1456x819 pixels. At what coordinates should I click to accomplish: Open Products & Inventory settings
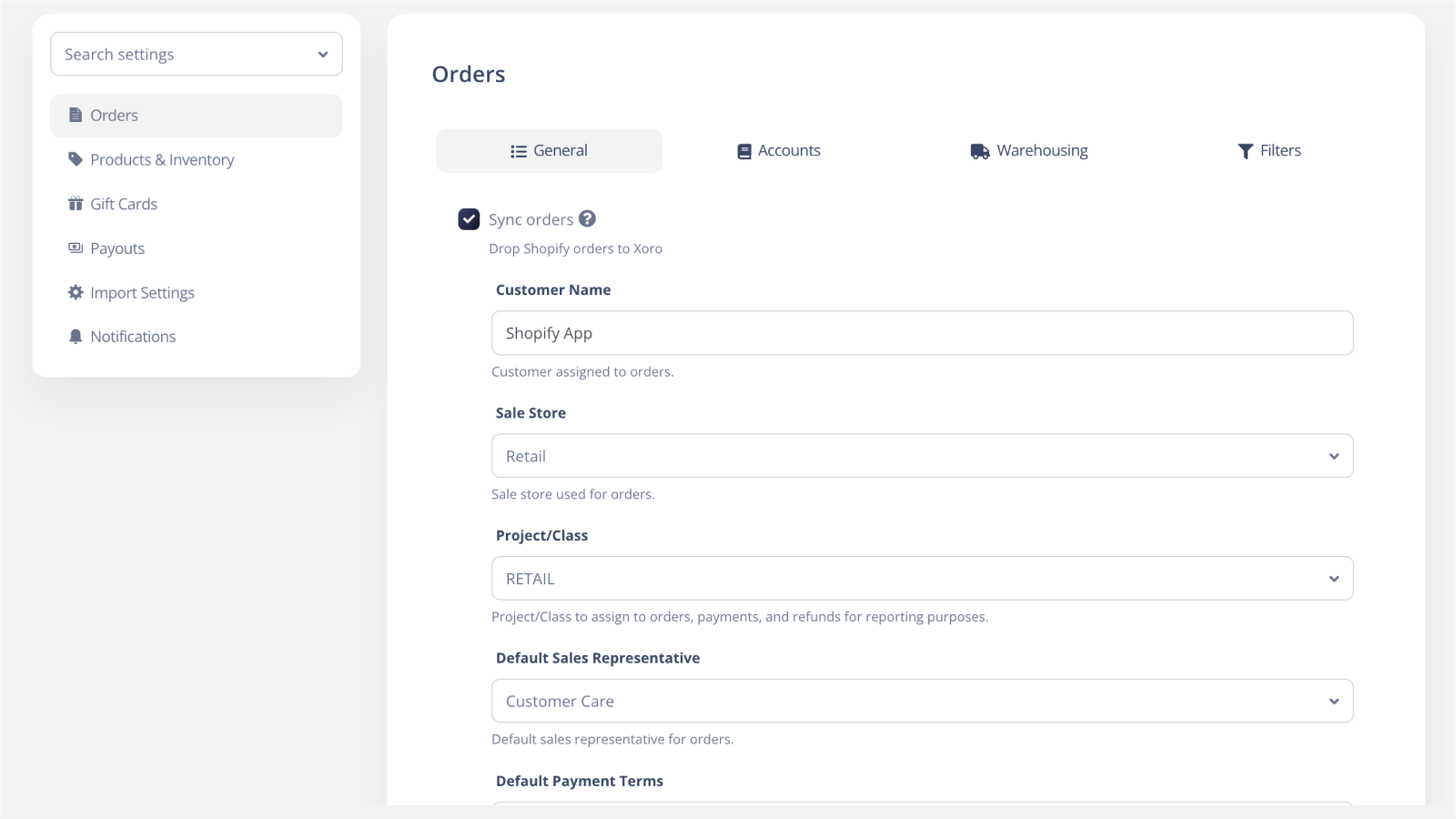click(x=162, y=160)
